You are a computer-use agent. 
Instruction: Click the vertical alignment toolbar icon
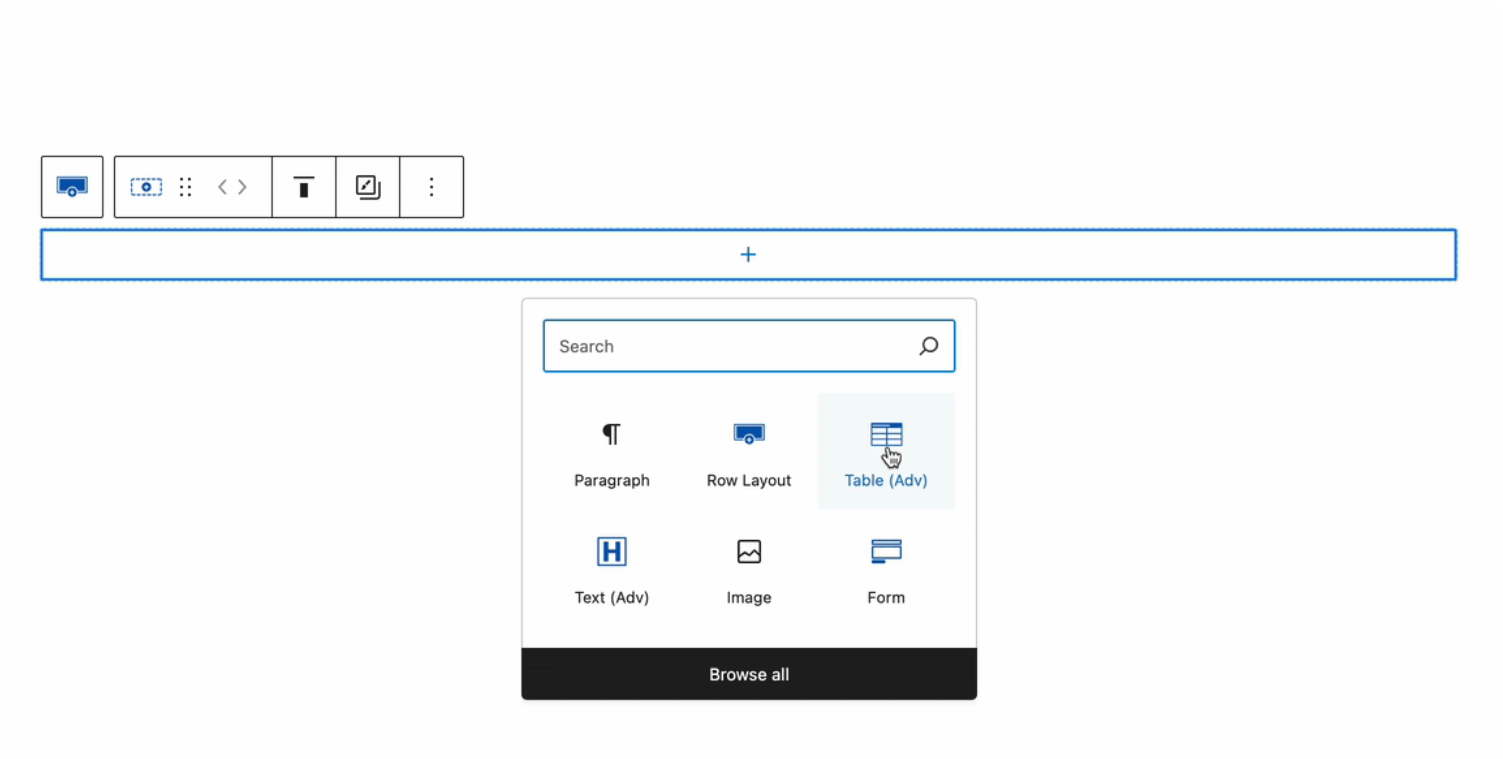click(303, 186)
